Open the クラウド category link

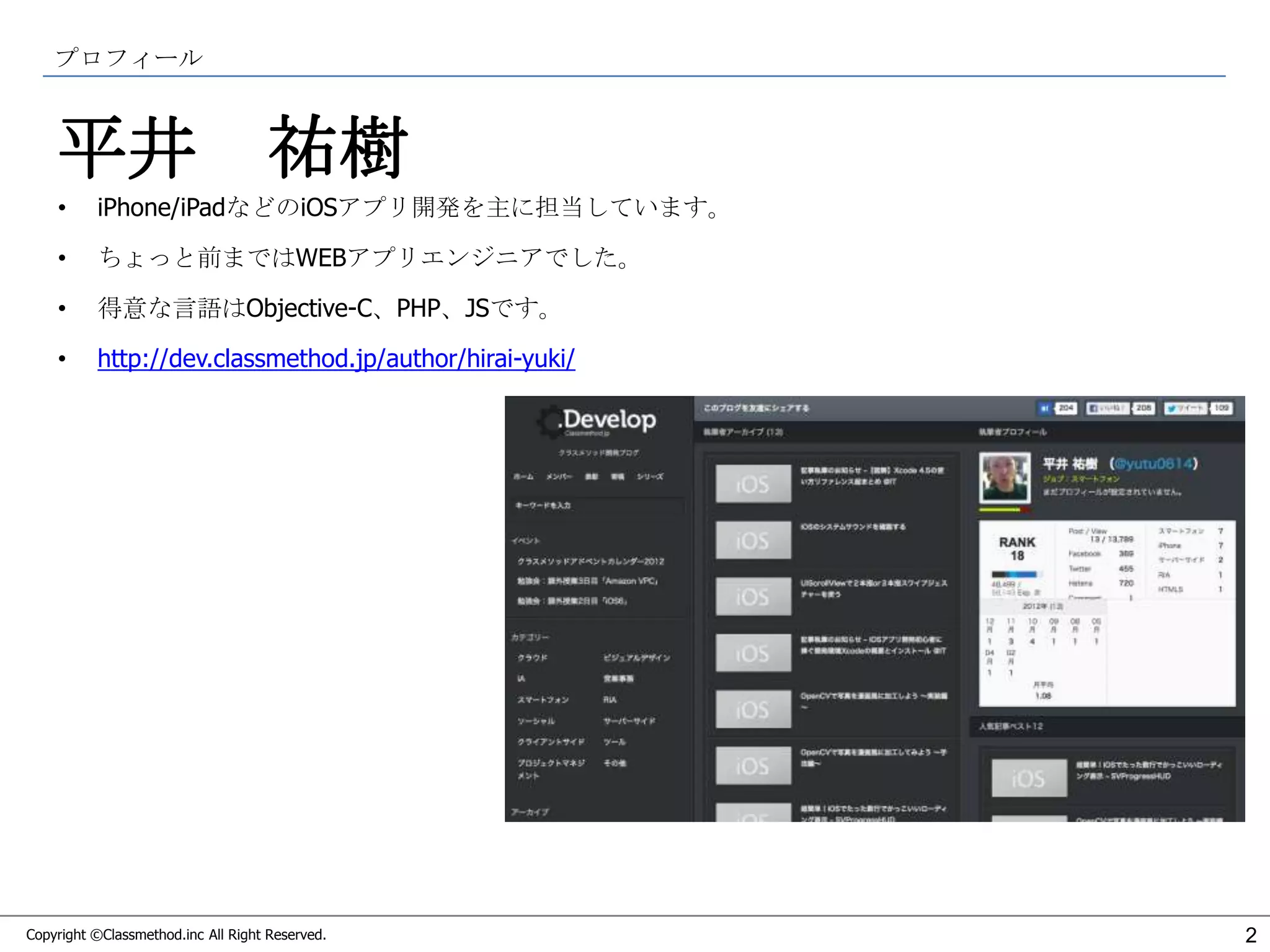(x=533, y=658)
